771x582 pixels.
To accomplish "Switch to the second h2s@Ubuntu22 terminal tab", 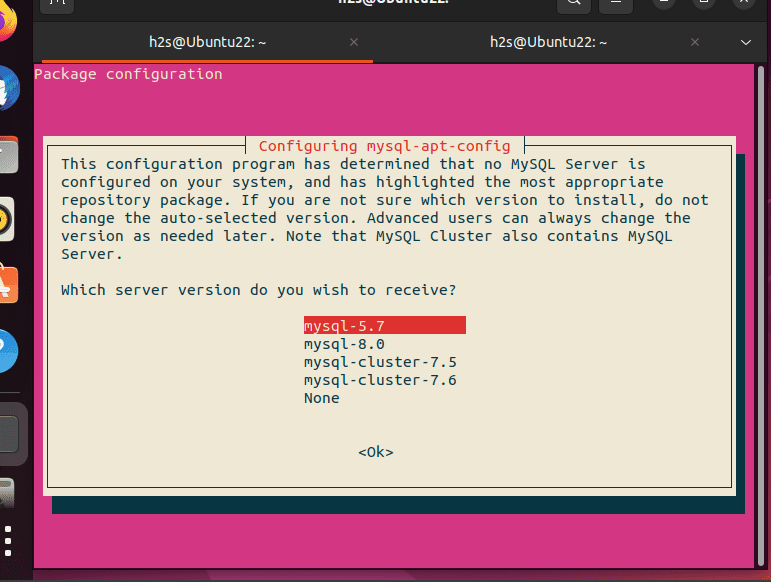I will 548,42.
